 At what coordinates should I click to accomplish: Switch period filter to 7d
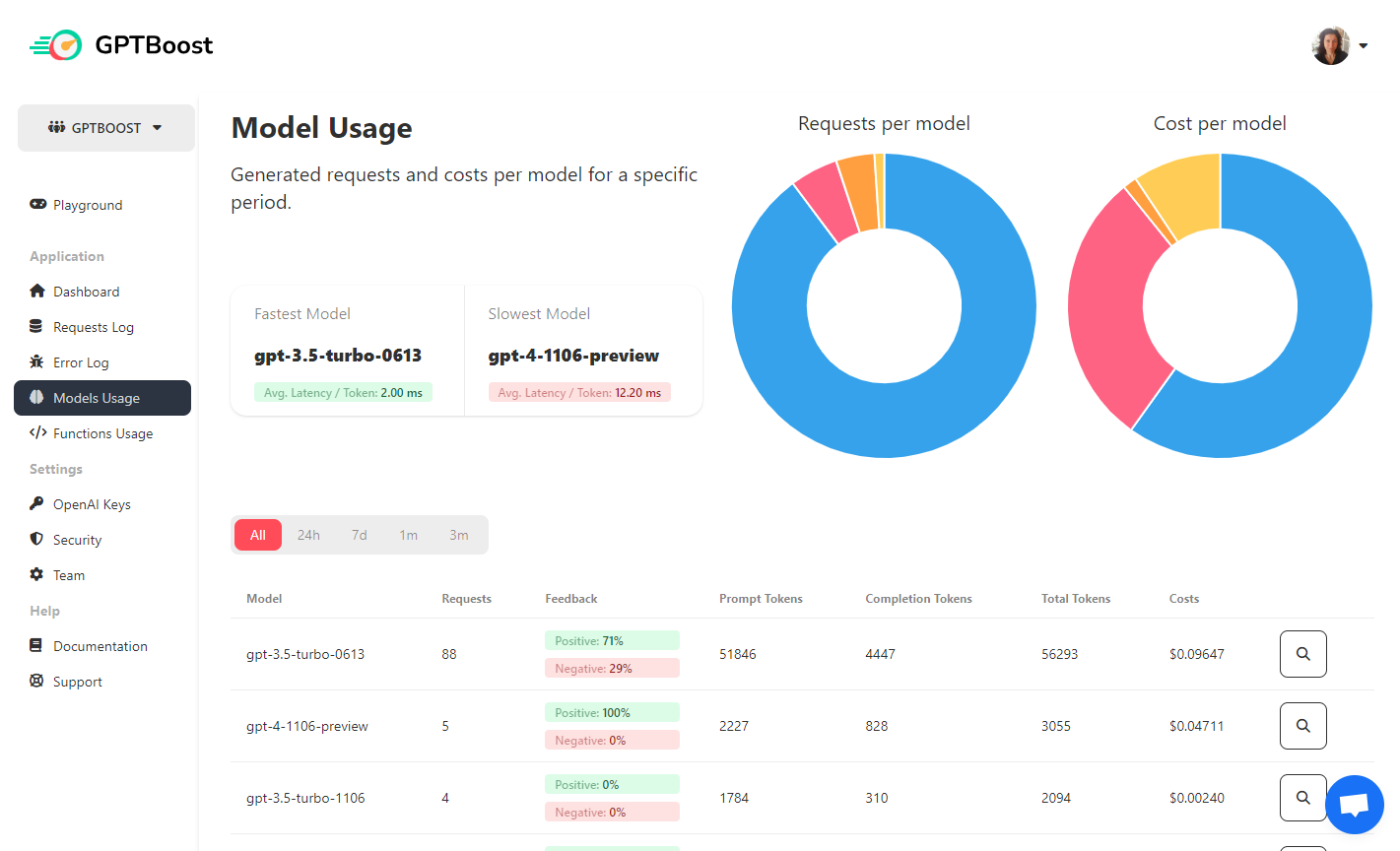point(359,535)
